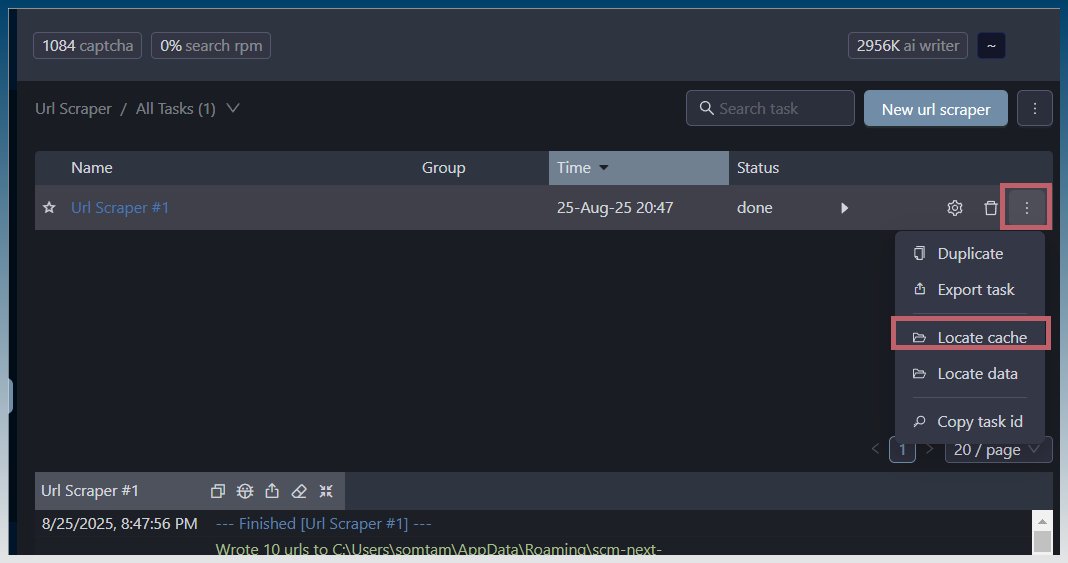
Task: Open the 20 / page size dropdown
Action: 998,450
